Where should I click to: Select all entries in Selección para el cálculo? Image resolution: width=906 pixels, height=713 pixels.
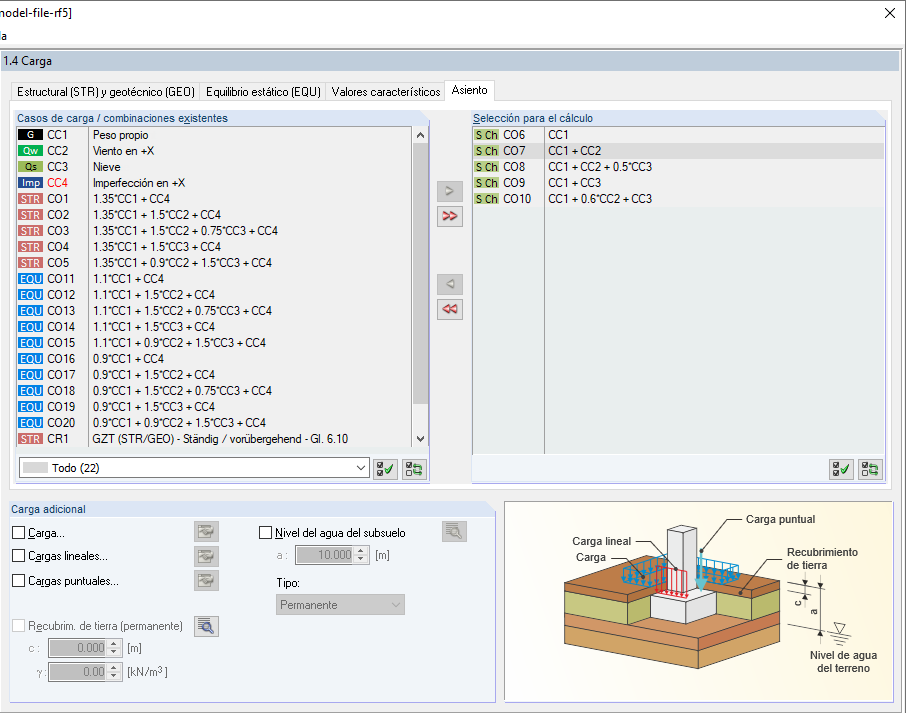(x=841, y=469)
